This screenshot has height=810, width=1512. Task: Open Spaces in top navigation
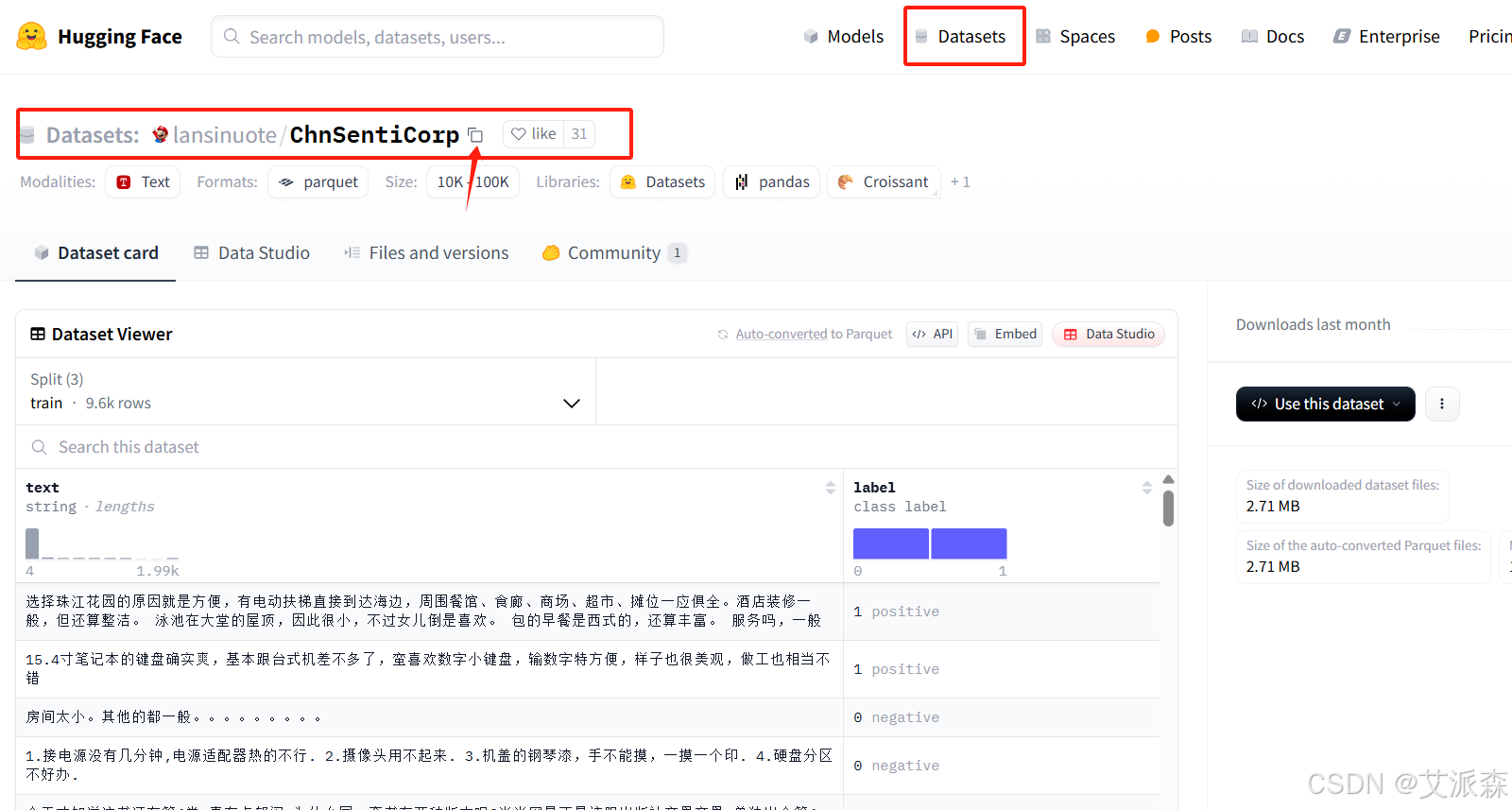click(x=1075, y=37)
